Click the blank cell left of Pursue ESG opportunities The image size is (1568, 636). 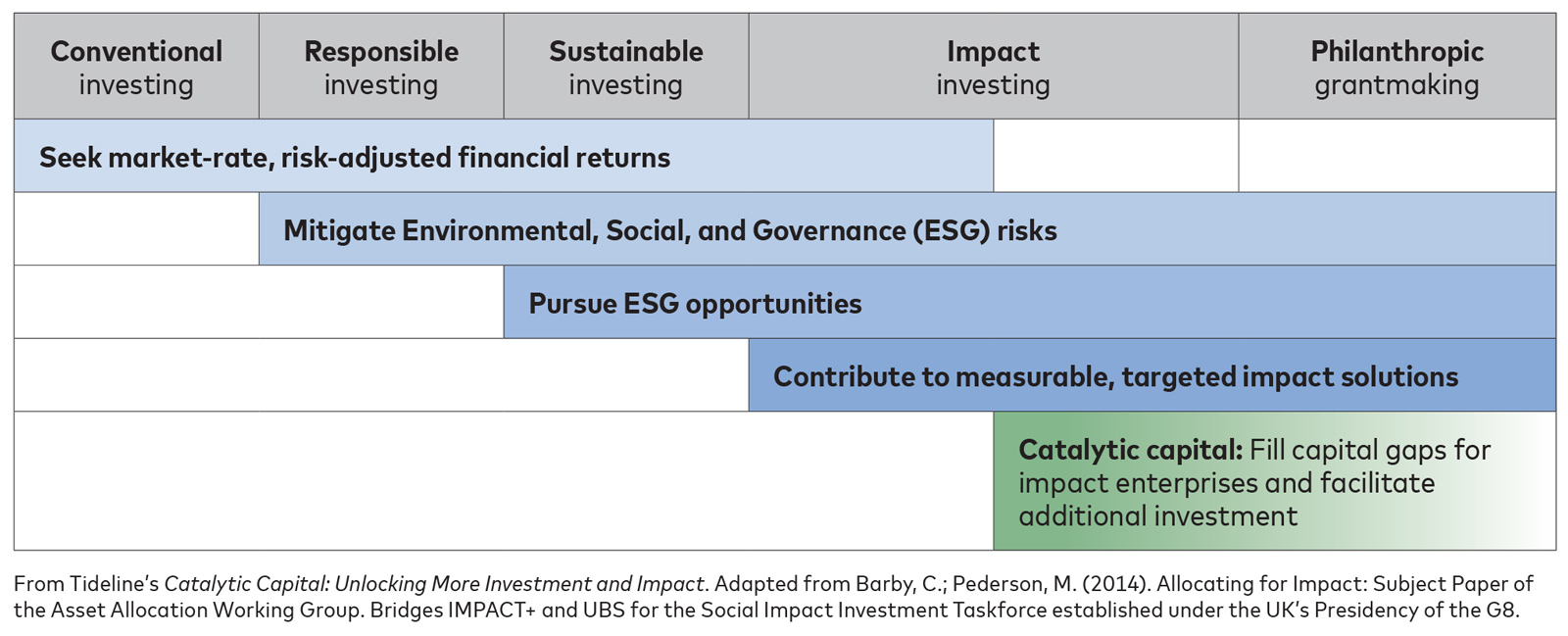(259, 302)
